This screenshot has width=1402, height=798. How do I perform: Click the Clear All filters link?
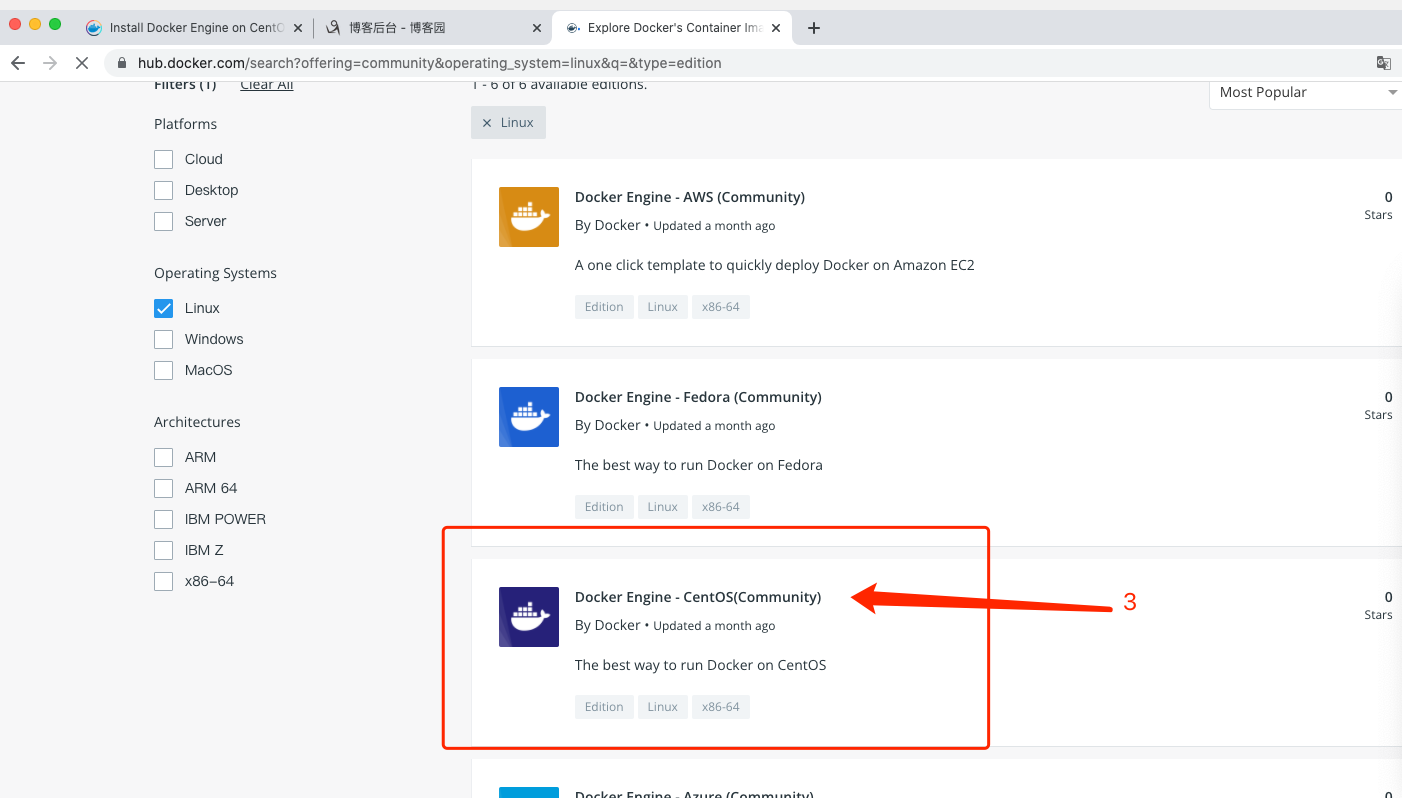tap(267, 85)
